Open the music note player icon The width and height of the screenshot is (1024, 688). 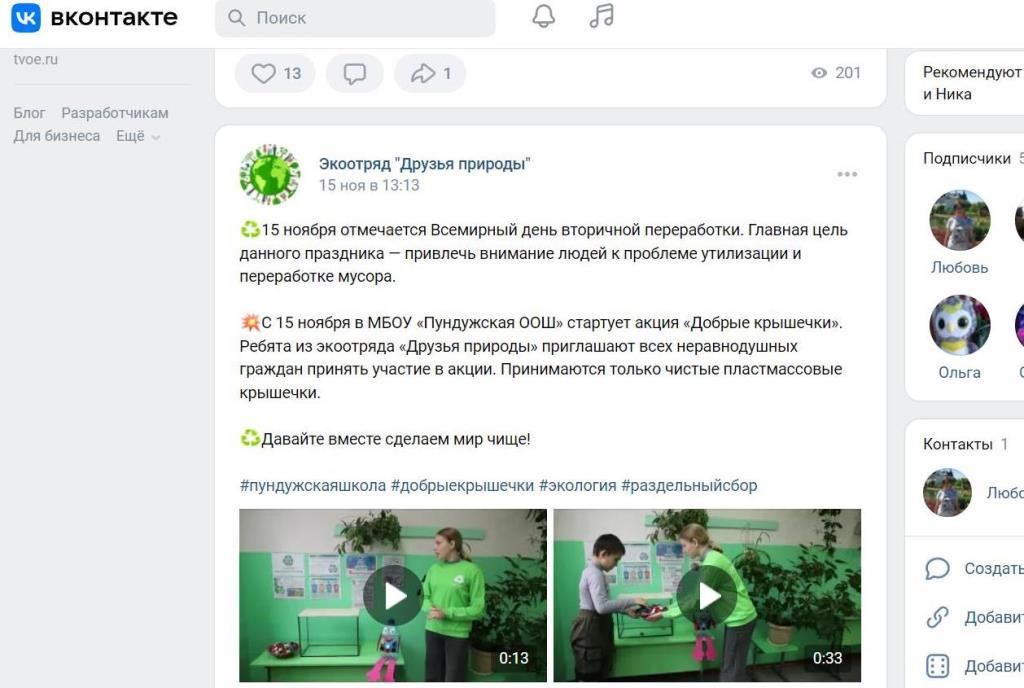point(601,16)
